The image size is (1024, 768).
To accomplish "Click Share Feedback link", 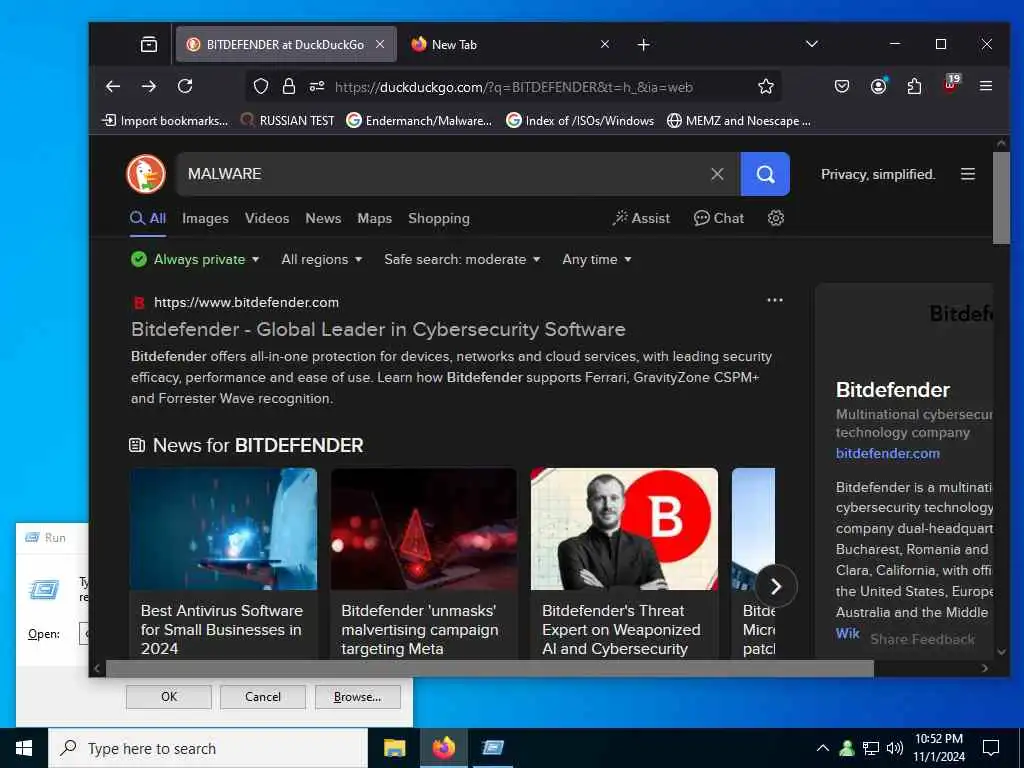I will [922, 639].
